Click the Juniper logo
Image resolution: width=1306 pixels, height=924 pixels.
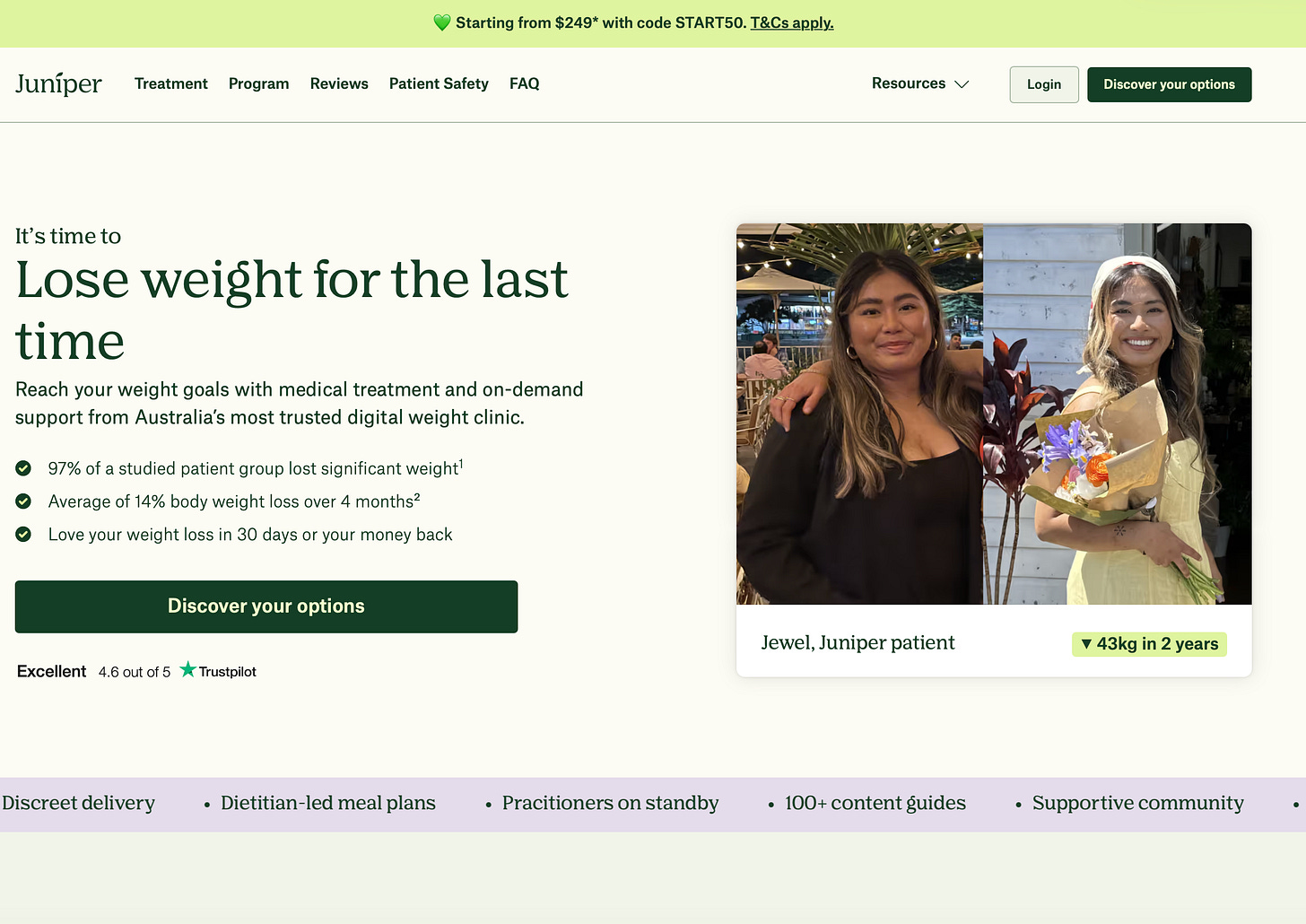(58, 84)
